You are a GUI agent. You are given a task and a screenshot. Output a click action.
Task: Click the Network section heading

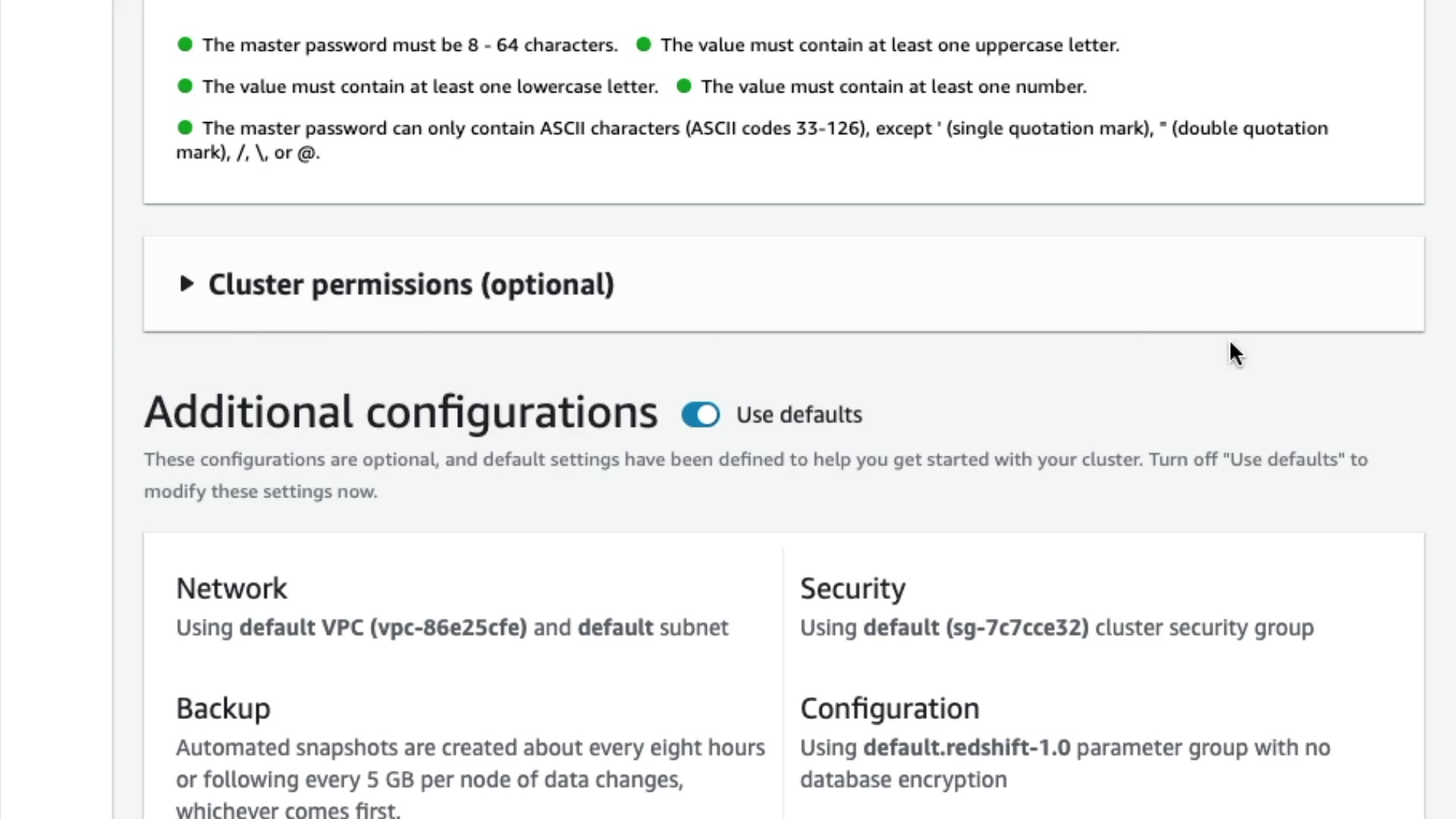click(231, 588)
